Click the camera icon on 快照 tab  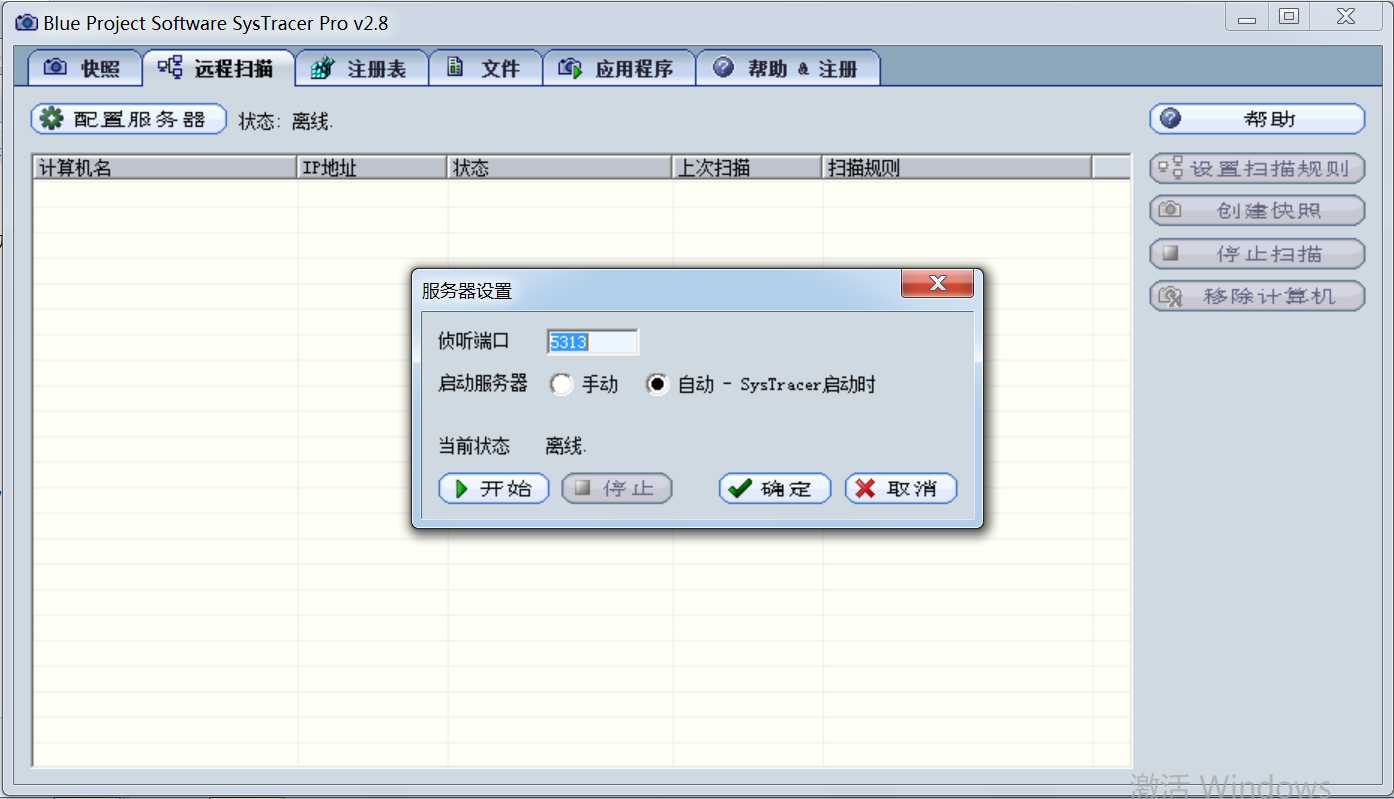click(56, 67)
